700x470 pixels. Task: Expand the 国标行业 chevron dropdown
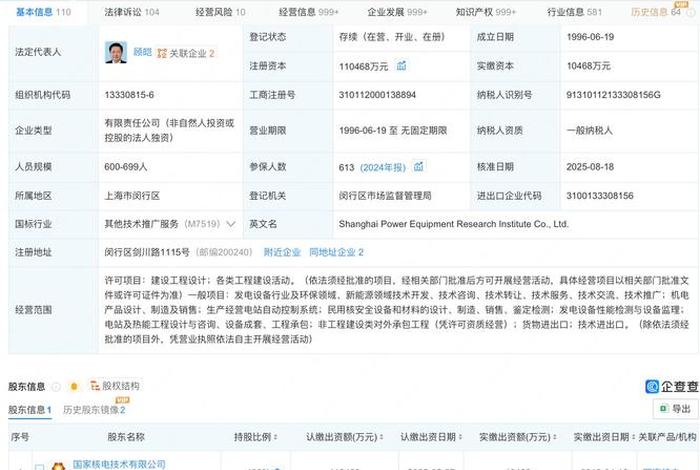click(x=231, y=224)
